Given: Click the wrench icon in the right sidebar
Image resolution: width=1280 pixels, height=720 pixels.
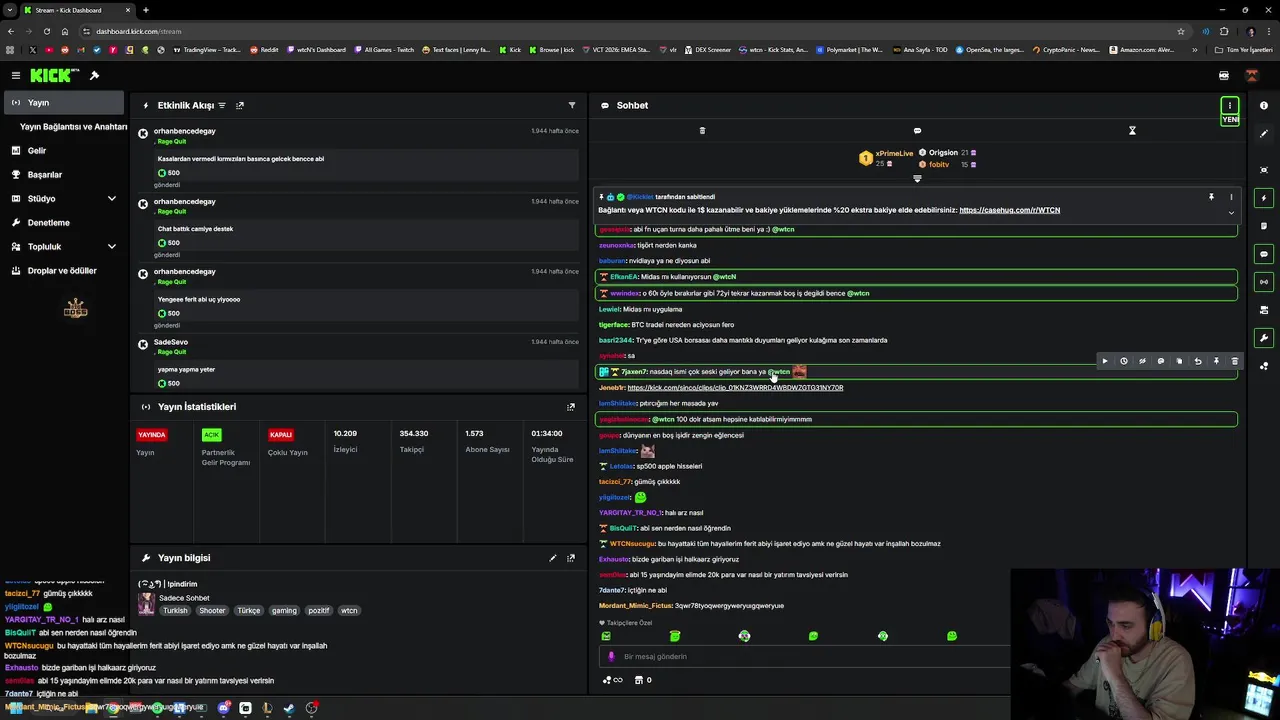Looking at the screenshot, I should coord(1264,338).
